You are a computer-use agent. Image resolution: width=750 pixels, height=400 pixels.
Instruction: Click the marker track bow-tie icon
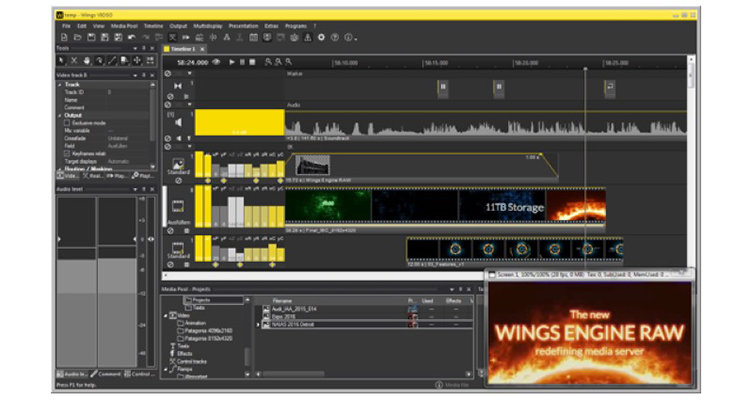pyautogui.click(x=178, y=86)
